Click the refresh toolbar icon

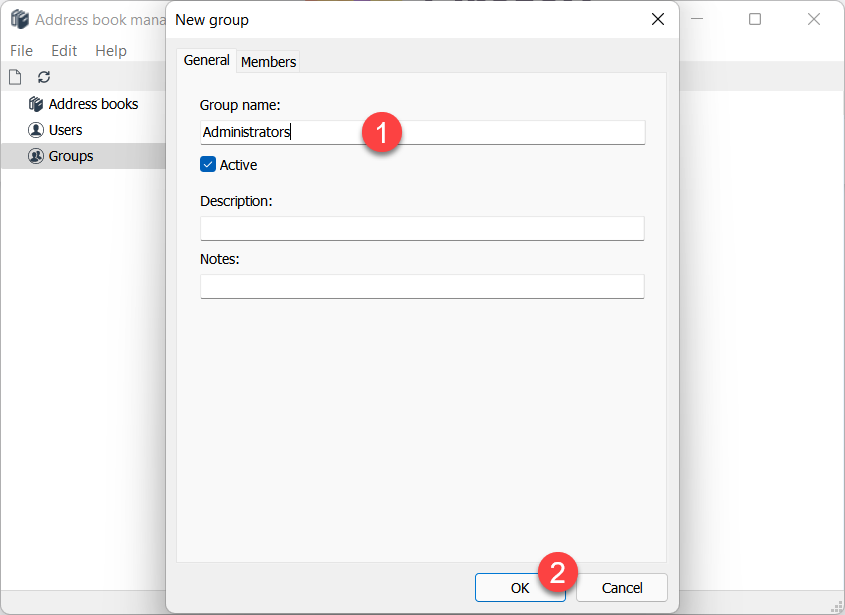(44, 77)
